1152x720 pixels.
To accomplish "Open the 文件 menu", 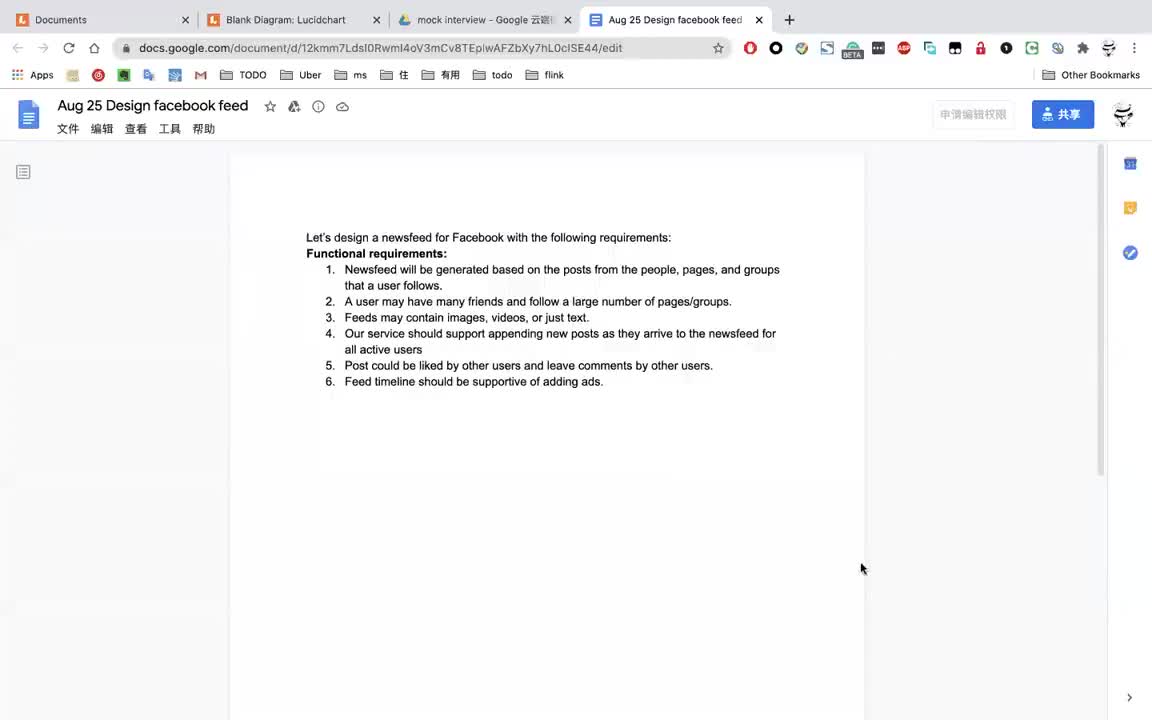I will (68, 129).
